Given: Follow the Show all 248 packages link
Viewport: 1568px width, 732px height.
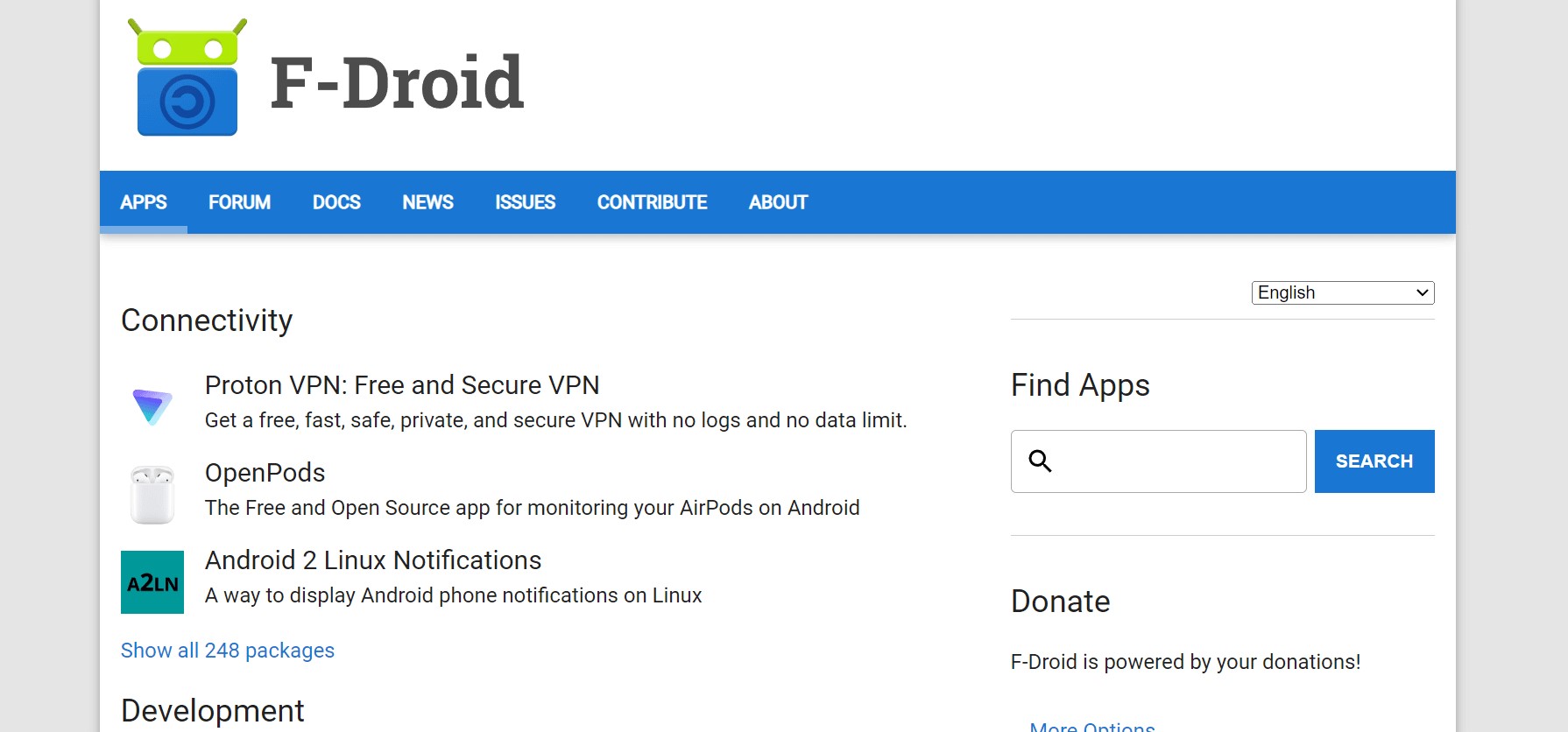Looking at the screenshot, I should (x=228, y=651).
